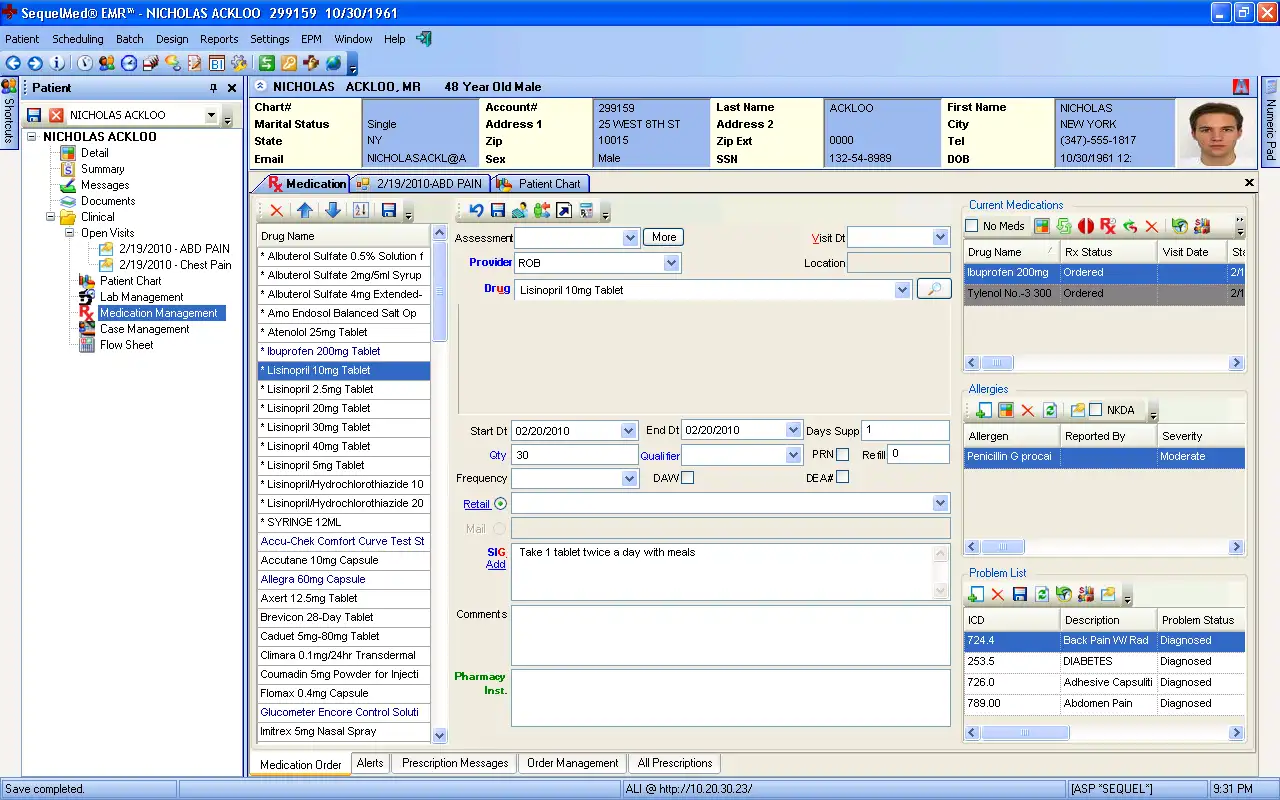The image size is (1280, 800).
Task: Click the SIG Add link
Action: pyautogui.click(x=496, y=565)
